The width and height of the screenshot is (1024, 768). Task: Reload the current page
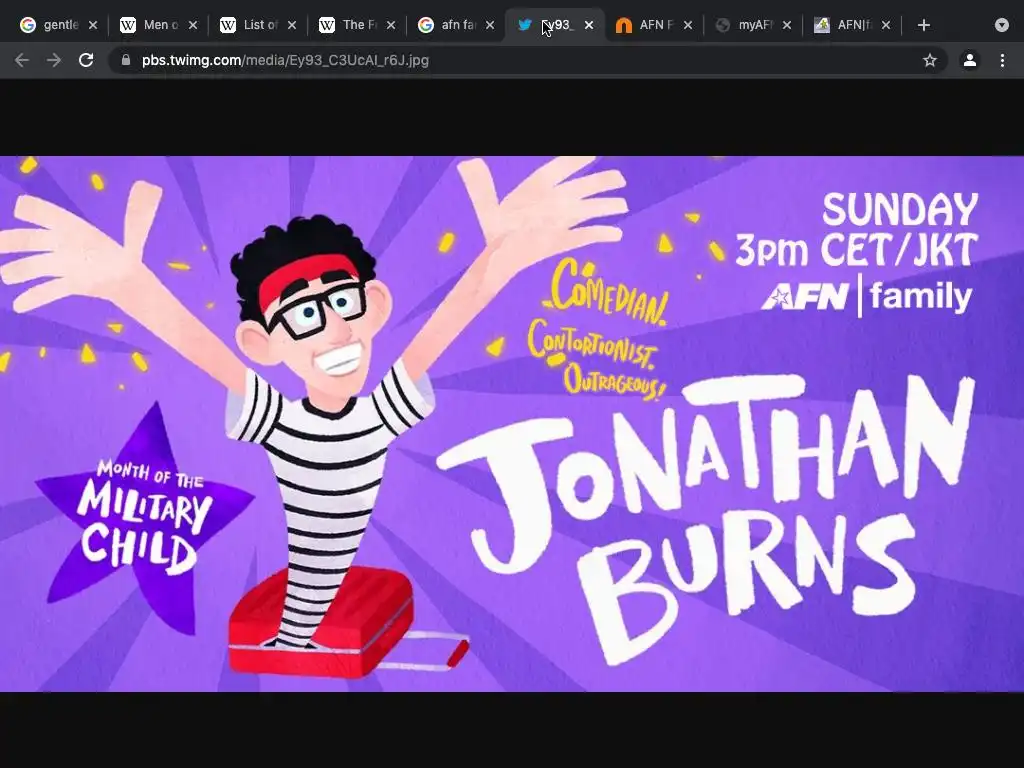pyautogui.click(x=86, y=60)
